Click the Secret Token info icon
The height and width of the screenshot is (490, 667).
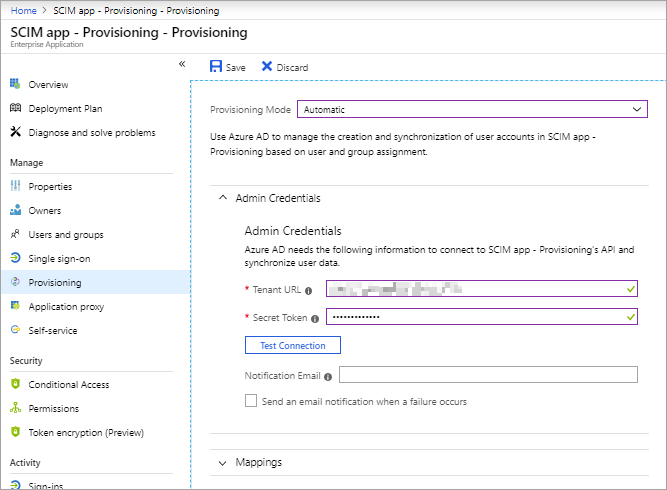(315, 319)
